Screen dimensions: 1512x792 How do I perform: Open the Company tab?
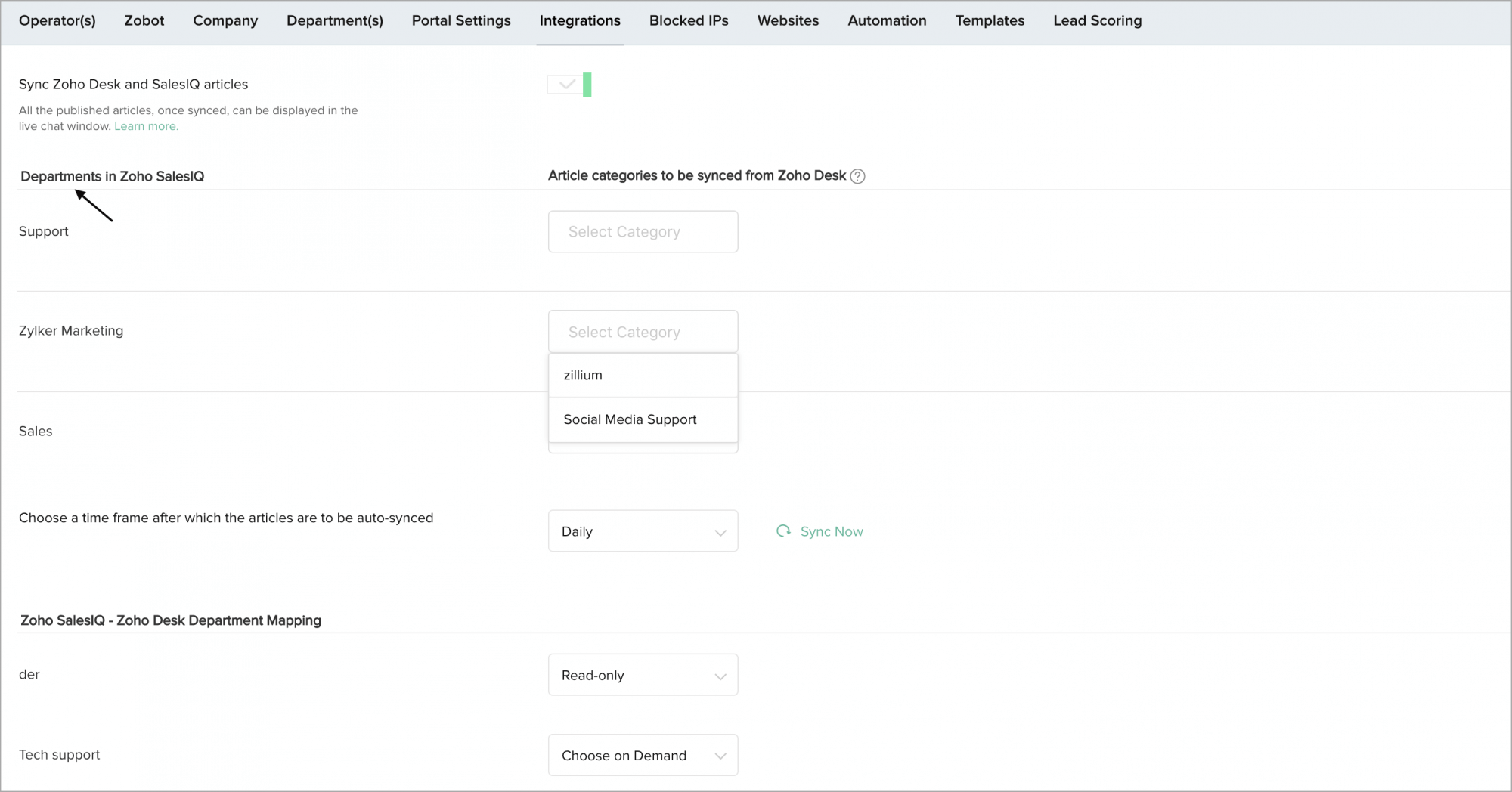click(225, 21)
